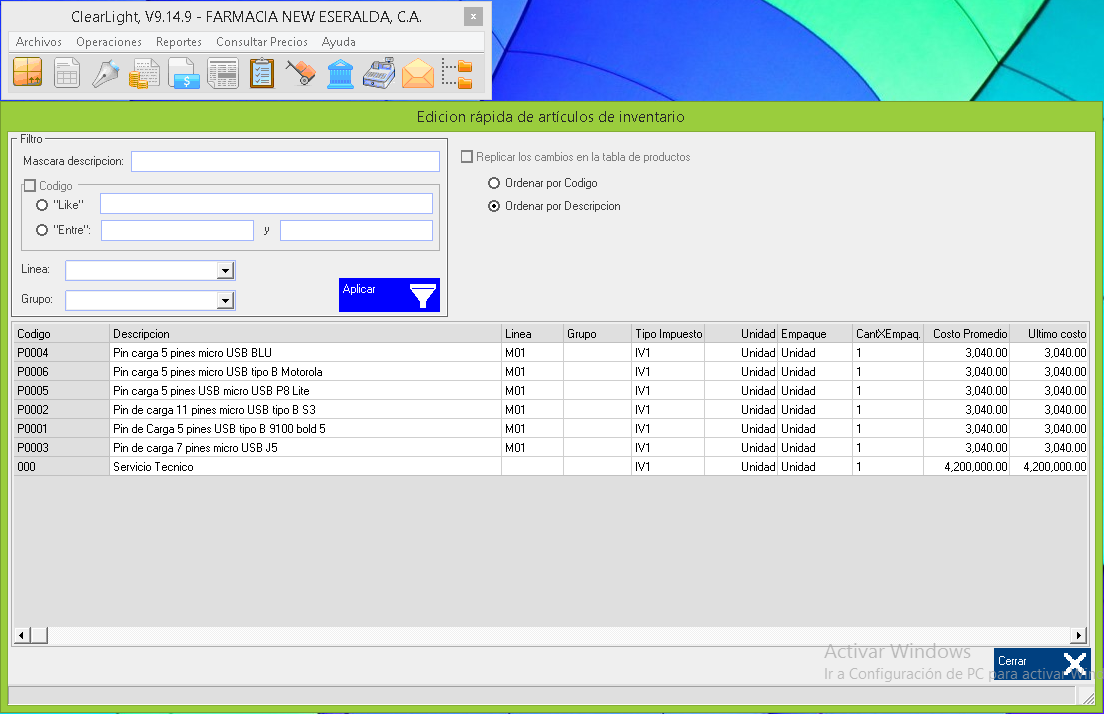Select Ordenar por Codigo option
The width and height of the screenshot is (1104, 714).
tap(494, 184)
